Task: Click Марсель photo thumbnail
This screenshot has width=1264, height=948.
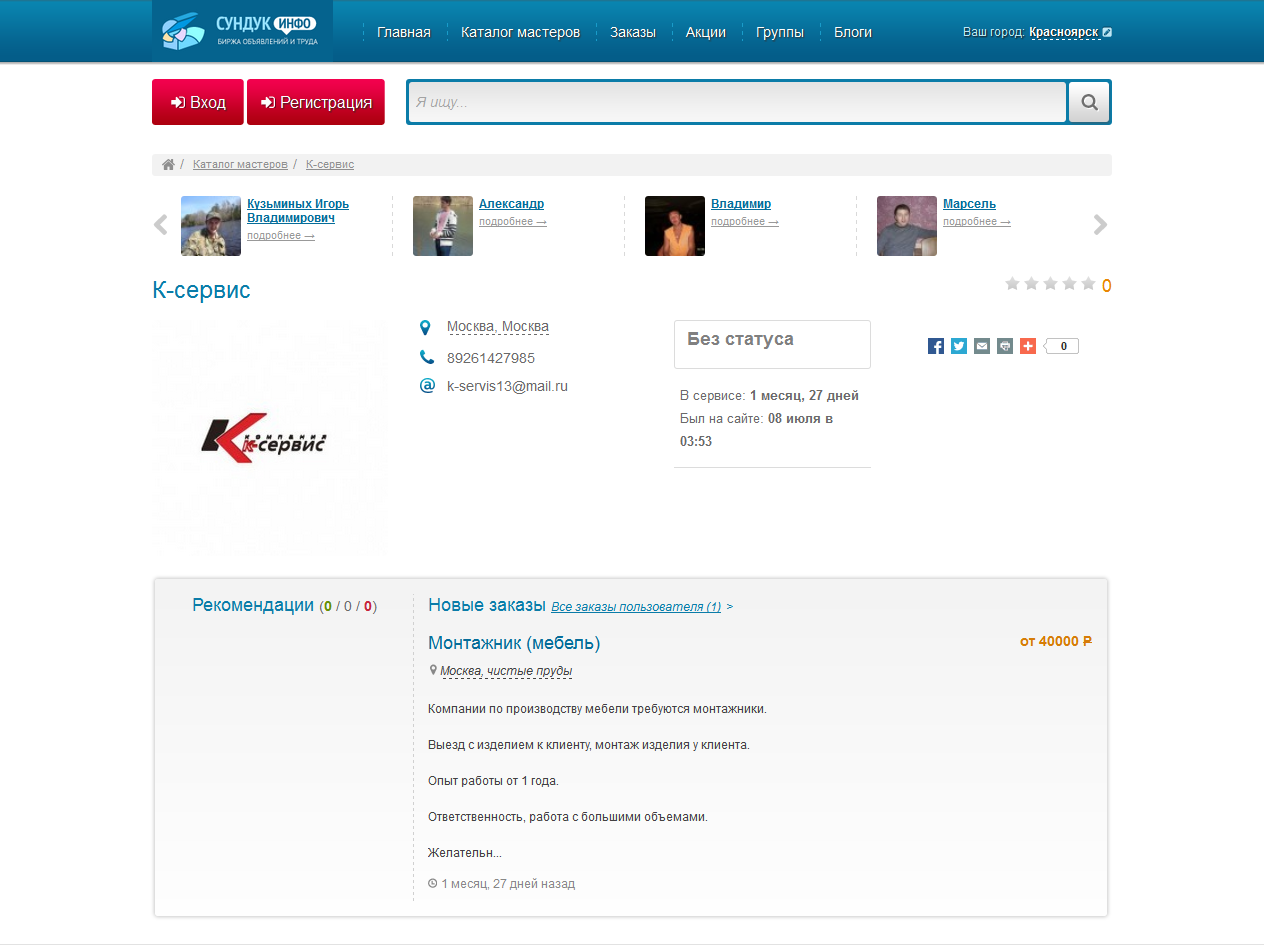Action: pos(907,226)
